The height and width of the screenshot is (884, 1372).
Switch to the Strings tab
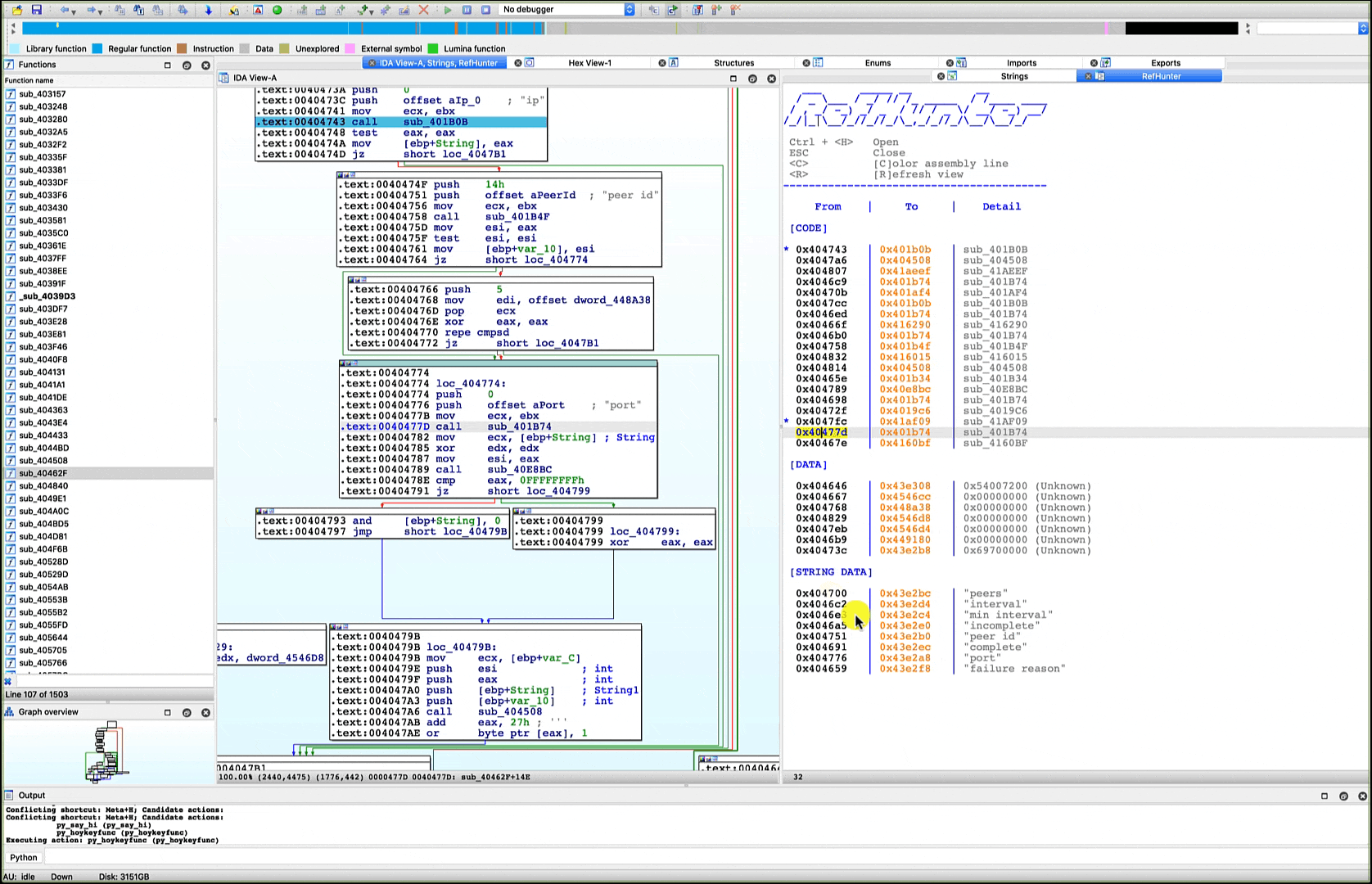point(1013,76)
